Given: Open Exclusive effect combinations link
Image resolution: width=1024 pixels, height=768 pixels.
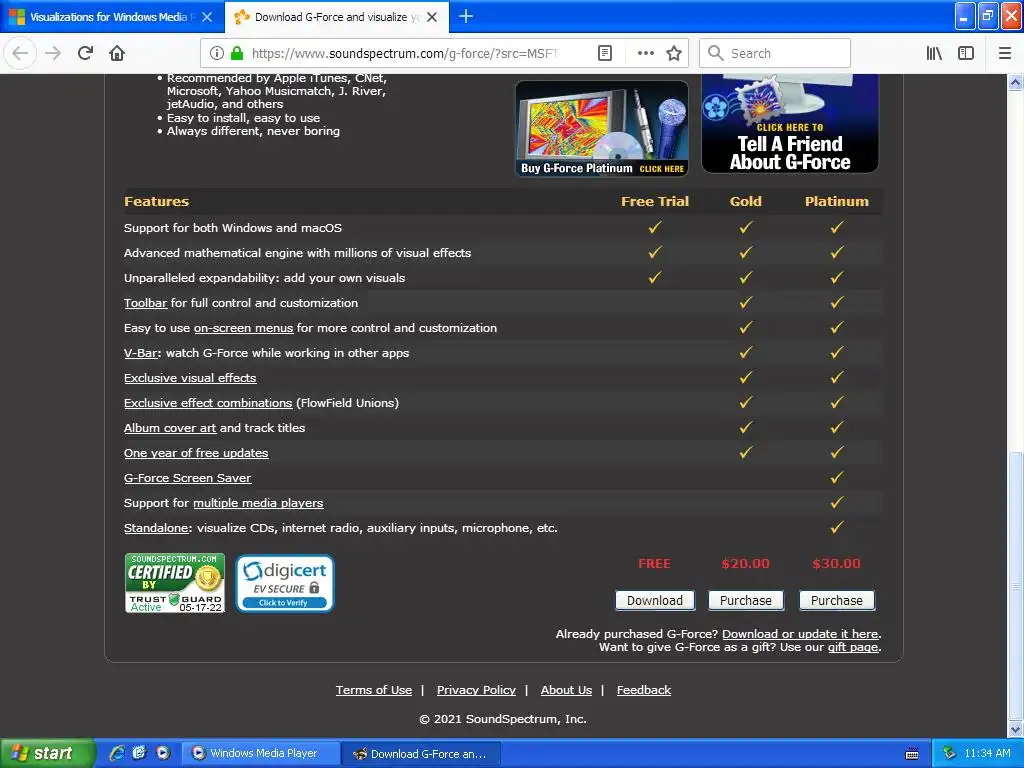Looking at the screenshot, I should click(208, 403).
